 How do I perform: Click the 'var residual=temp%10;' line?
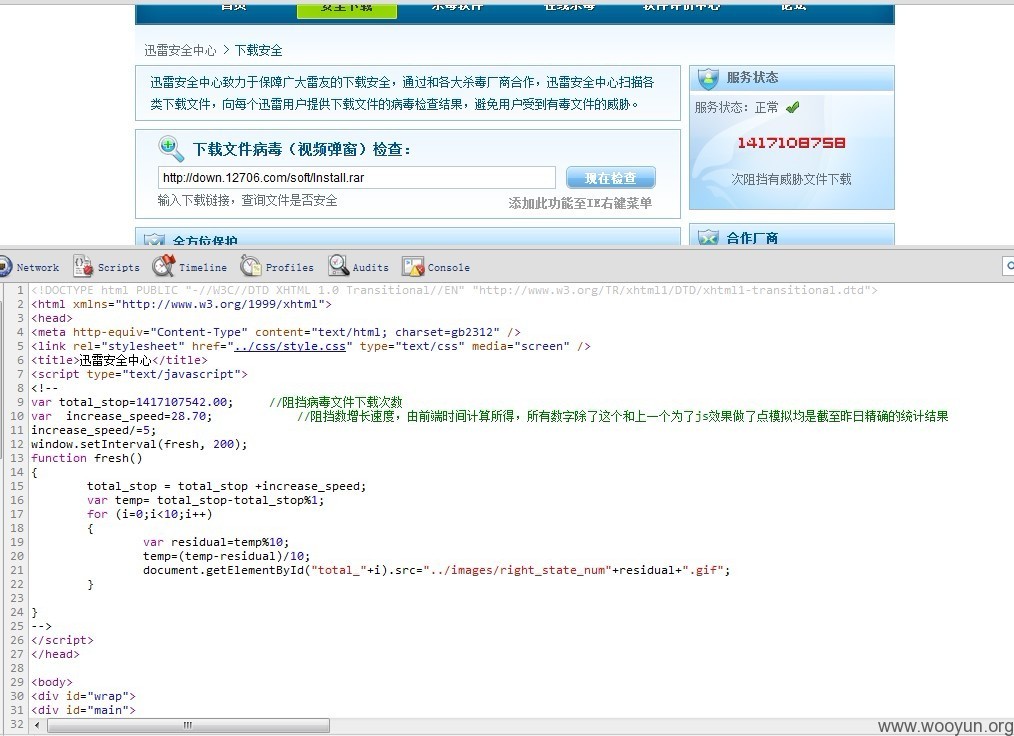click(216, 542)
